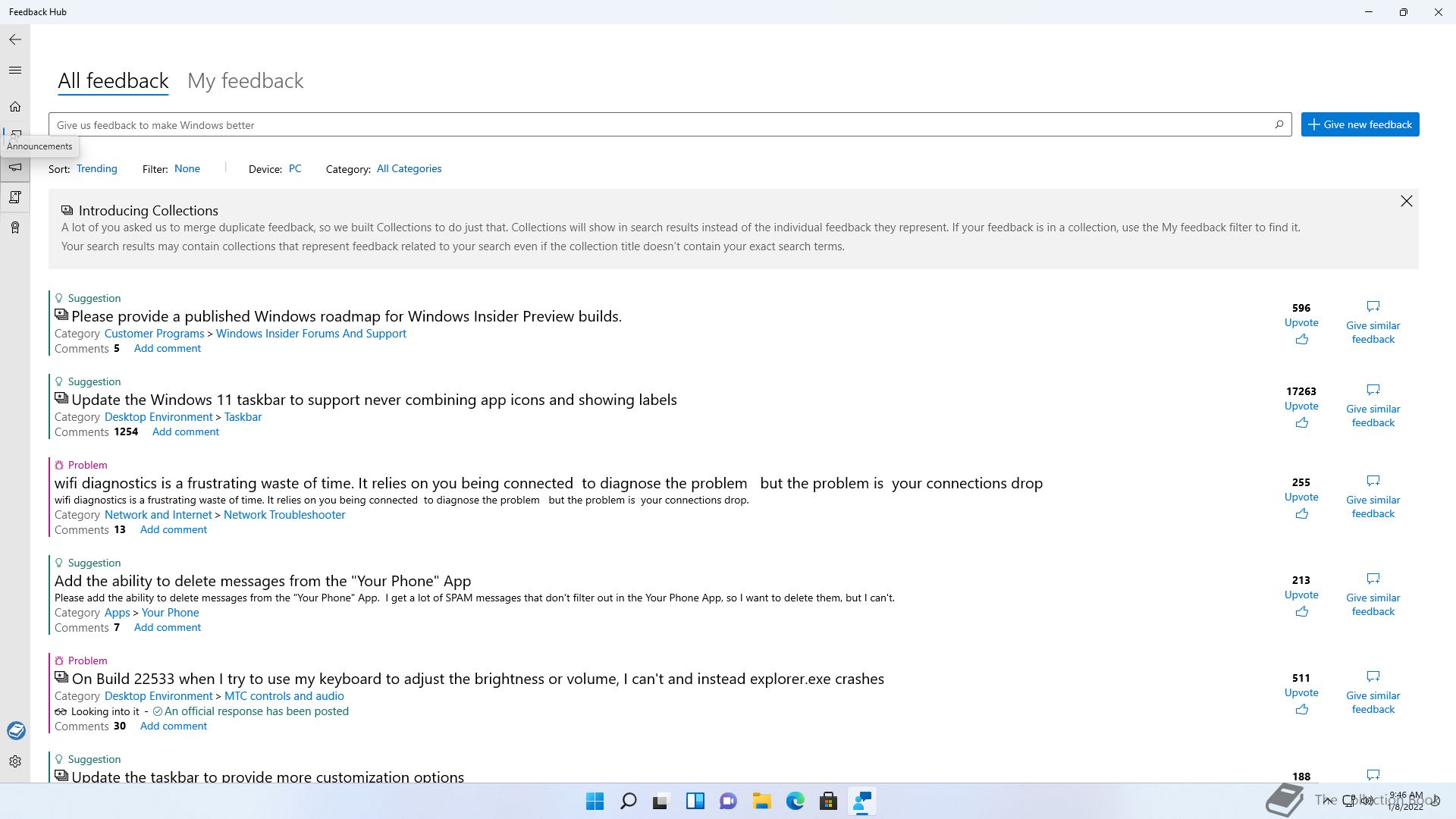
Task: Switch to All feedback tab
Action: 113,81
